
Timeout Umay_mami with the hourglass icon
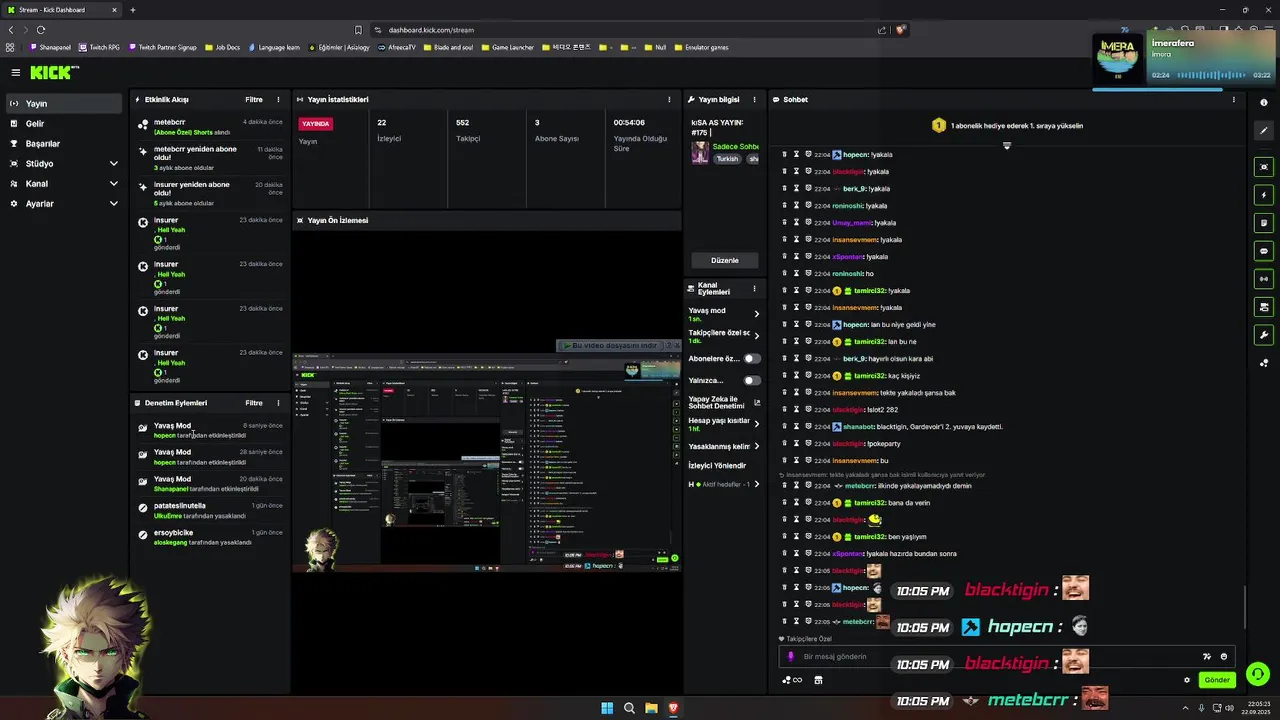tap(796, 223)
